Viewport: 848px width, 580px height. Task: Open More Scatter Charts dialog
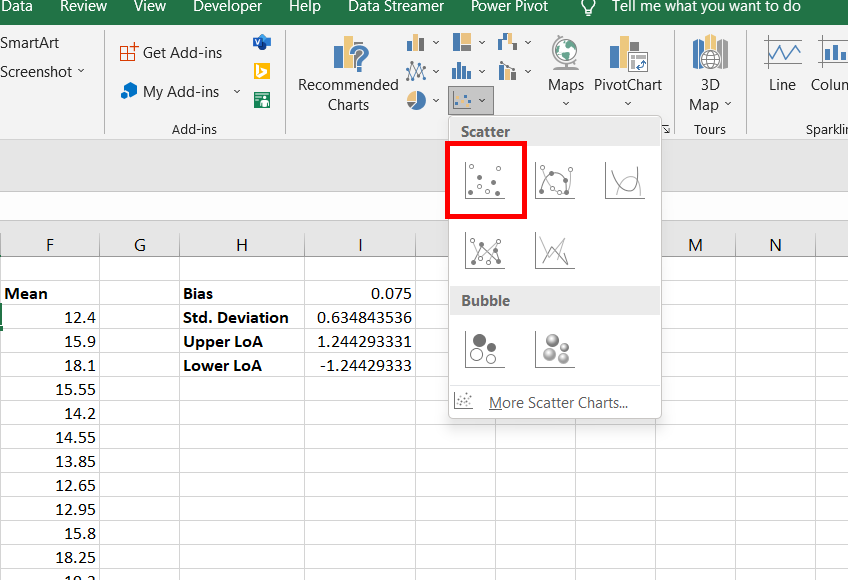555,402
